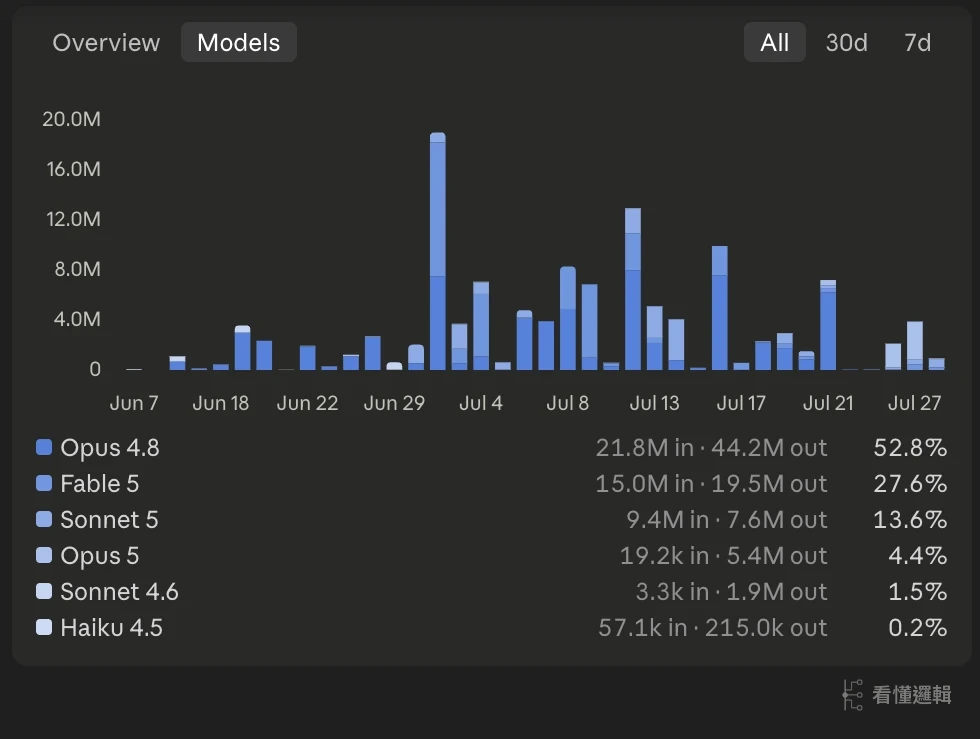
Task: Click the Fable 5 legend swatch
Action: click(x=44, y=483)
